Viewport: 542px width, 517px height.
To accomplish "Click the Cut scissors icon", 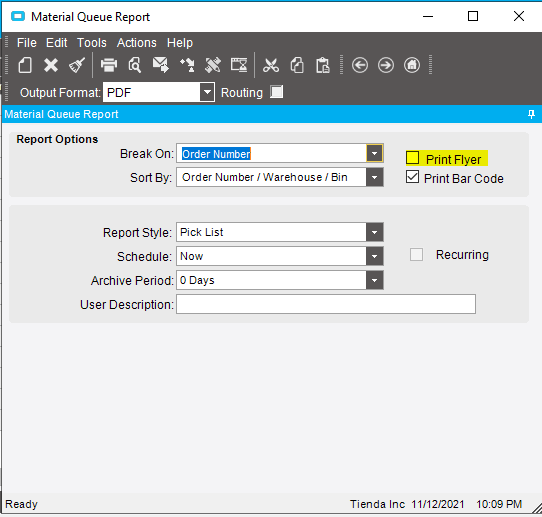I will tap(271, 65).
